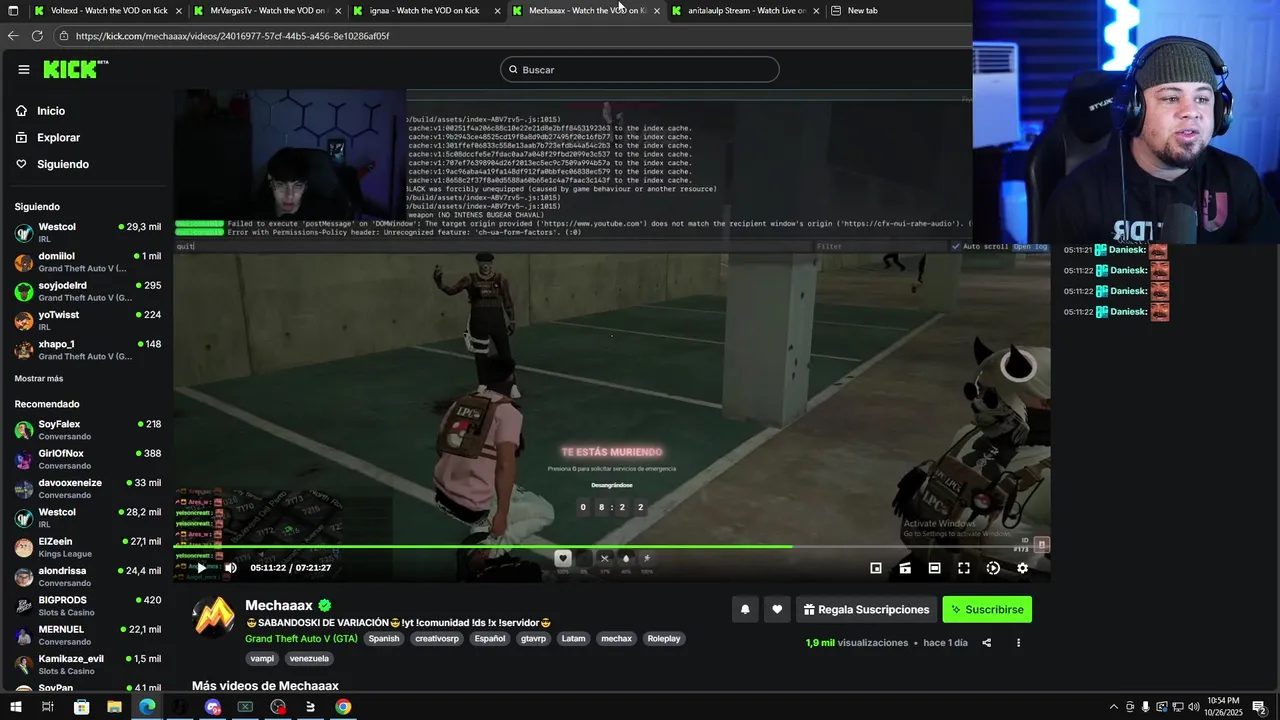Open Microsoft Store from taskbar
The height and width of the screenshot is (720, 1280).
pos(82,707)
